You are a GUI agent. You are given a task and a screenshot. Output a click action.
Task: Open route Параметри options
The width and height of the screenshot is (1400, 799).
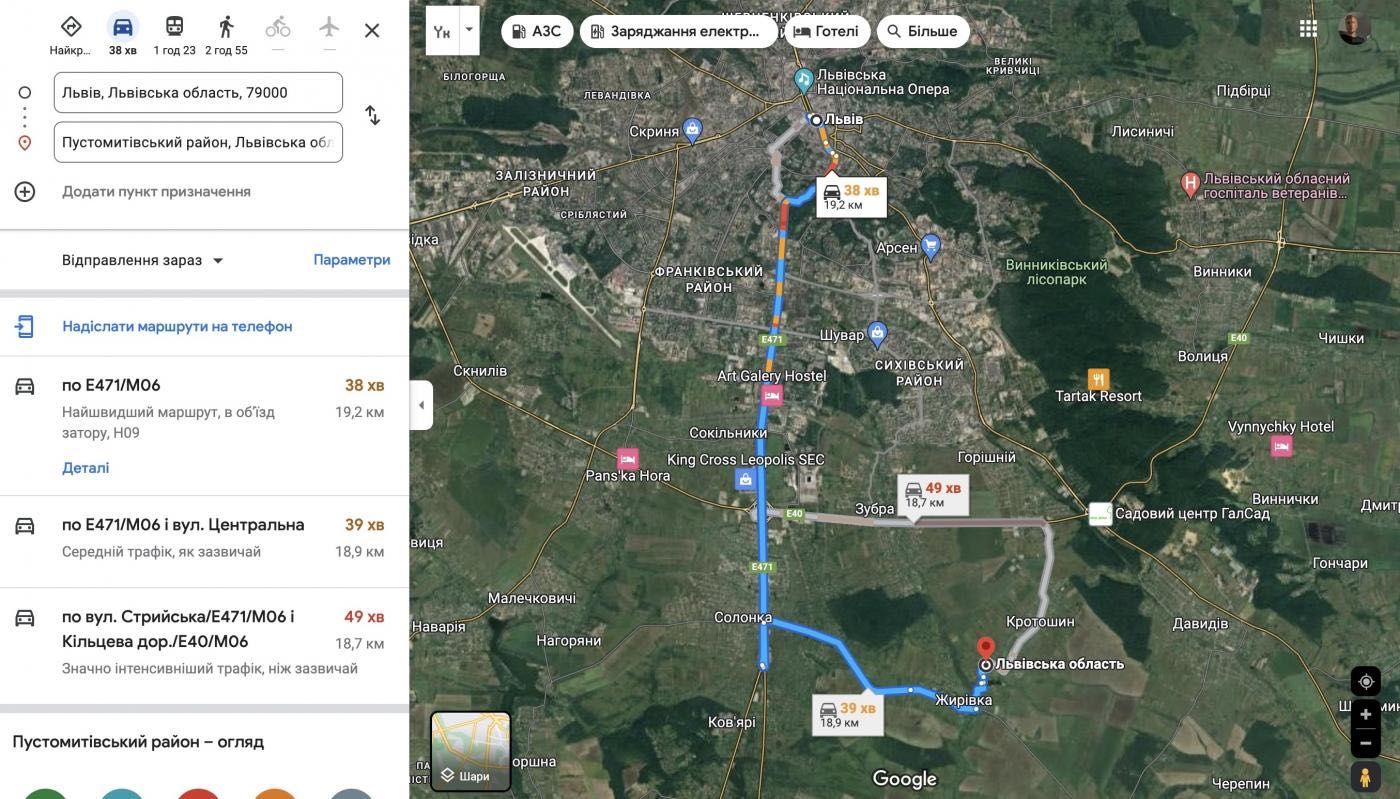coord(352,259)
